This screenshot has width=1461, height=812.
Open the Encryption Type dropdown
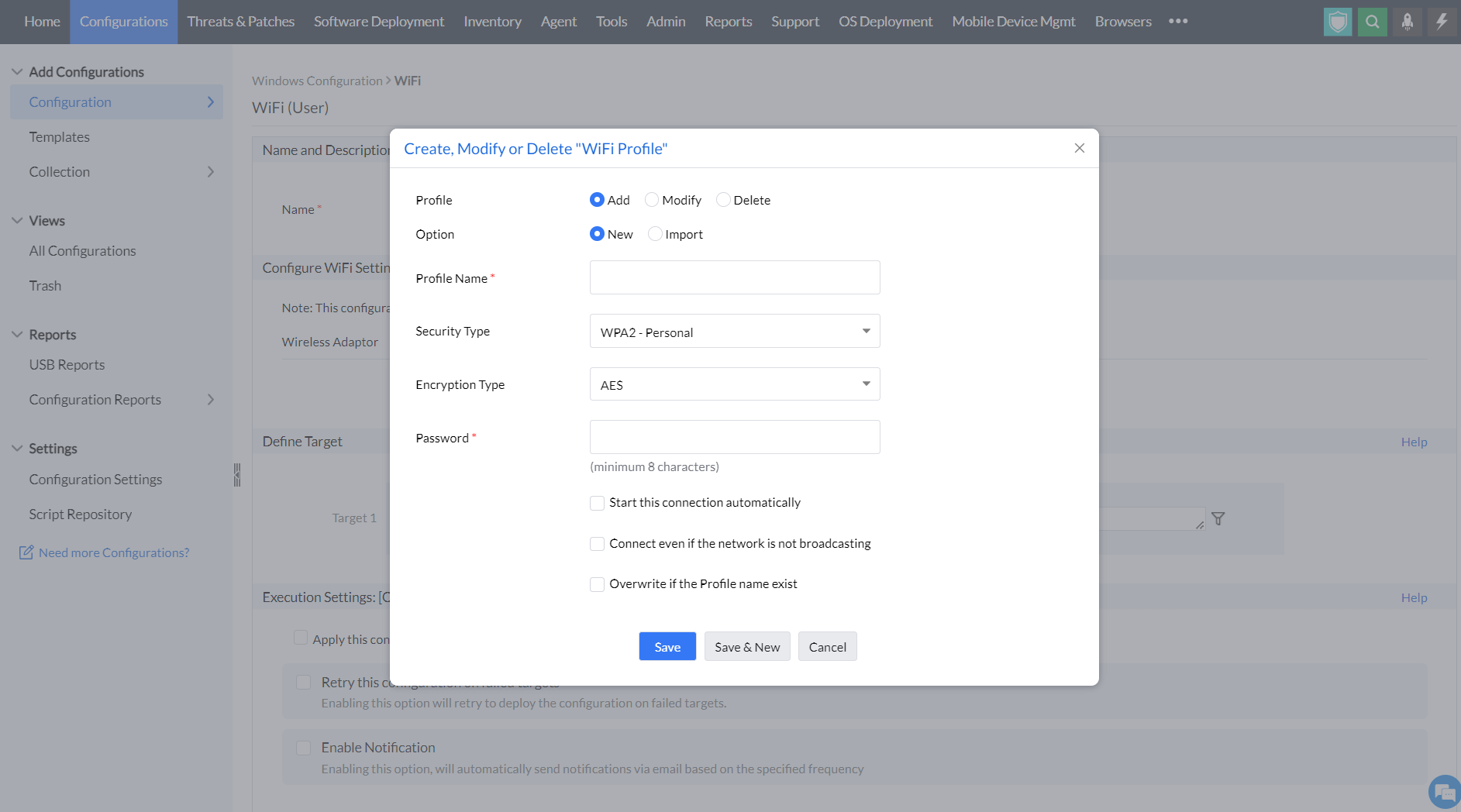pos(734,384)
